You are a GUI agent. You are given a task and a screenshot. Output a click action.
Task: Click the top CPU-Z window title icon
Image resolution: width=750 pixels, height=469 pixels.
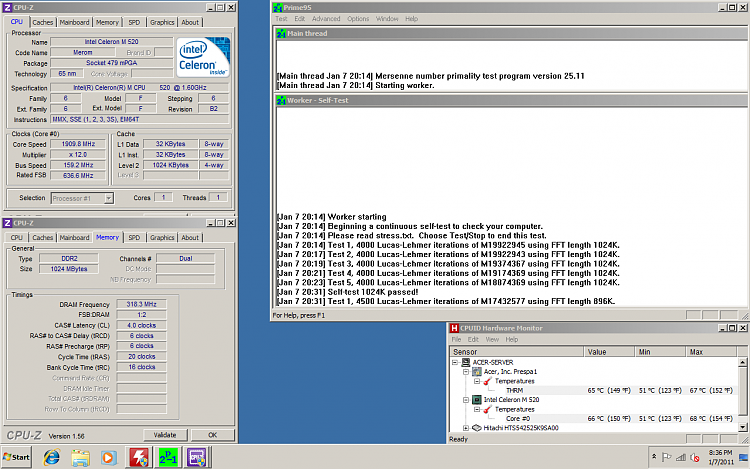click(7, 8)
